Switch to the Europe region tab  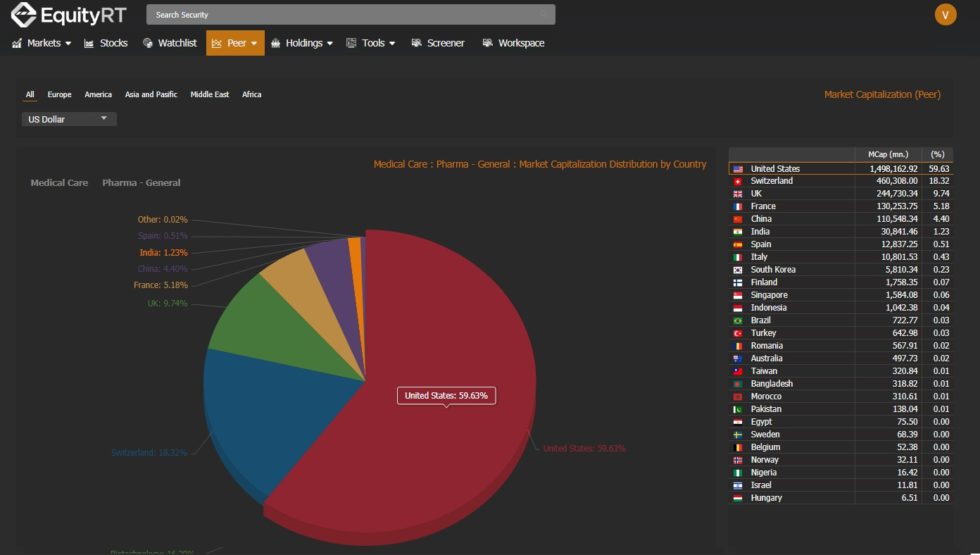click(x=59, y=94)
